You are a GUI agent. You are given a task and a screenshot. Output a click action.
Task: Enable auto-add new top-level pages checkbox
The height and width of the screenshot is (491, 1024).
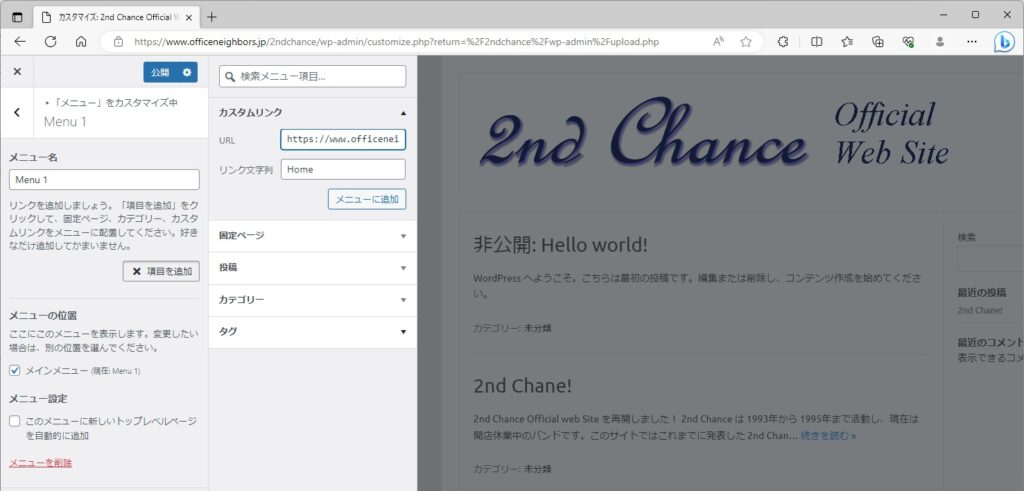(x=15, y=421)
